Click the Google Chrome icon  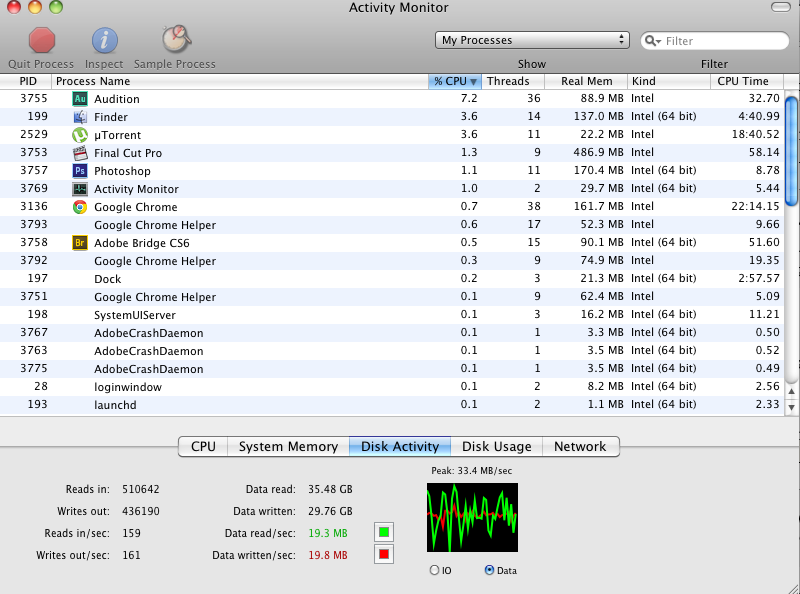click(x=80, y=207)
